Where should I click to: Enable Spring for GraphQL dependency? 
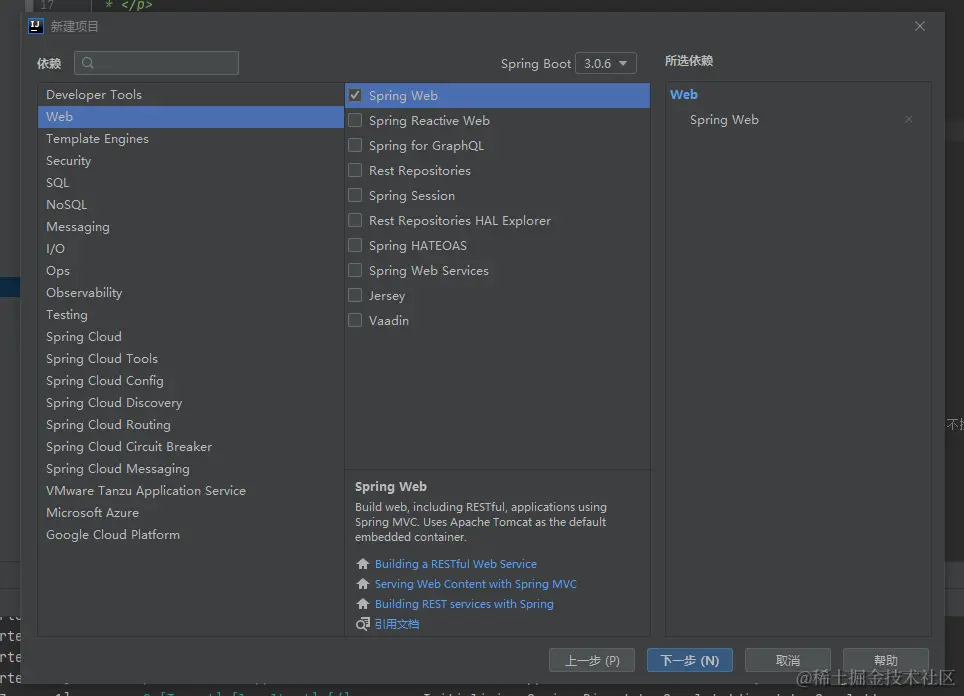pyautogui.click(x=355, y=145)
